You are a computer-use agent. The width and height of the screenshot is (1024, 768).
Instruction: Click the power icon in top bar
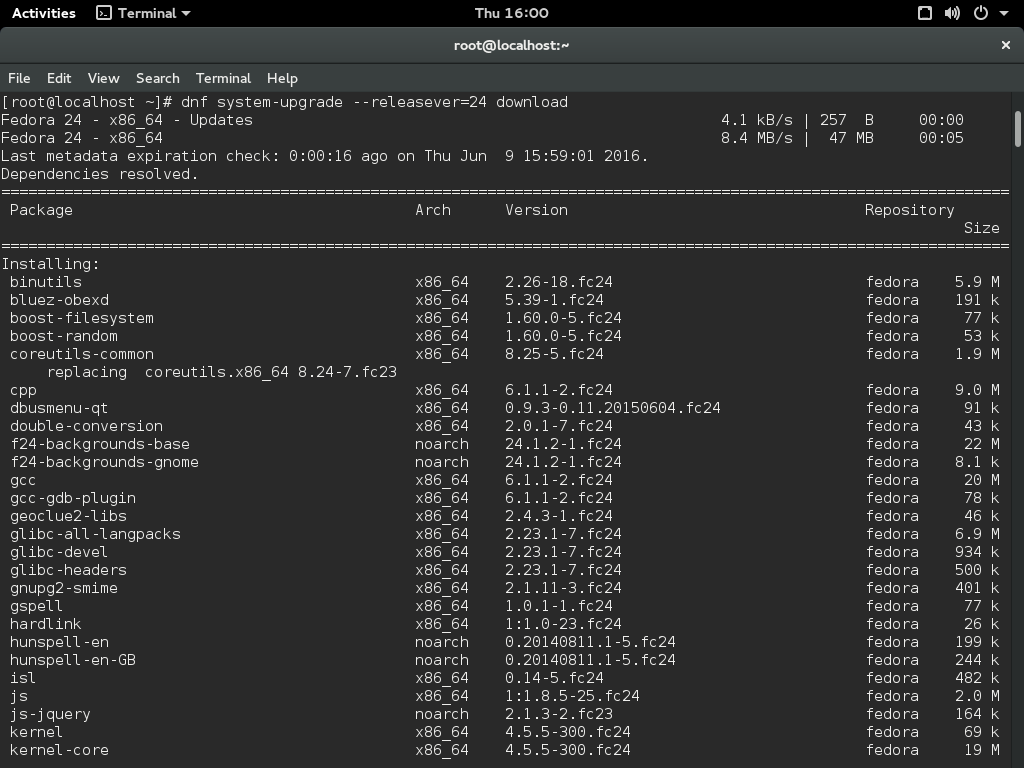click(x=980, y=13)
